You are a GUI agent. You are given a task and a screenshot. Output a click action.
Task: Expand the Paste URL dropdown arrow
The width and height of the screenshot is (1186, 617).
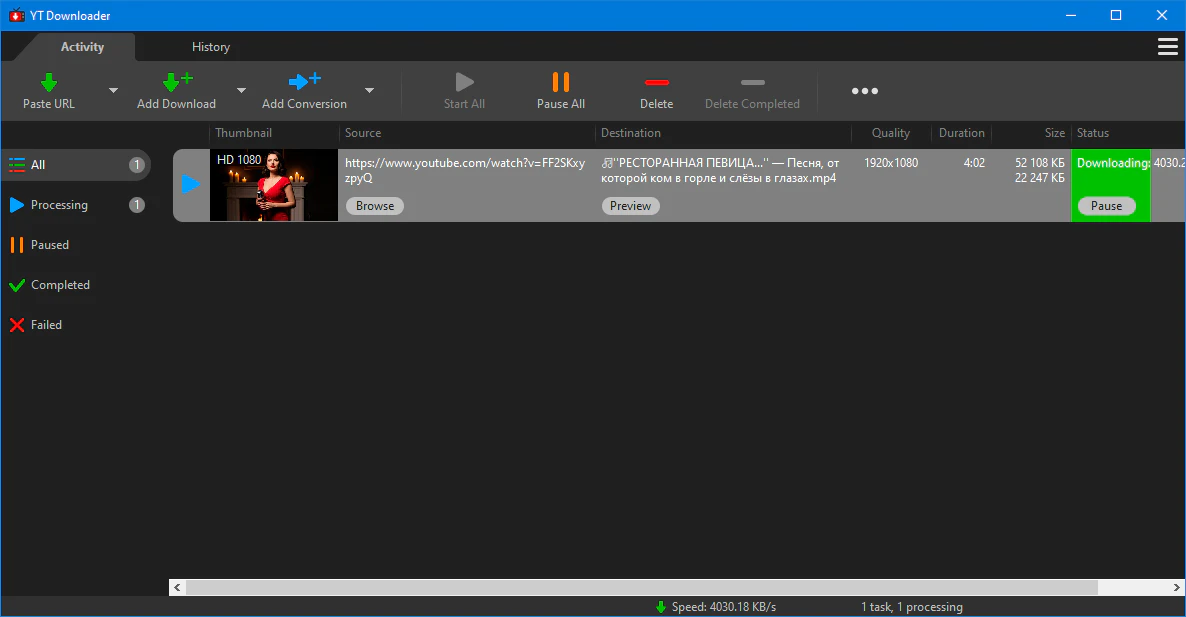point(113,91)
